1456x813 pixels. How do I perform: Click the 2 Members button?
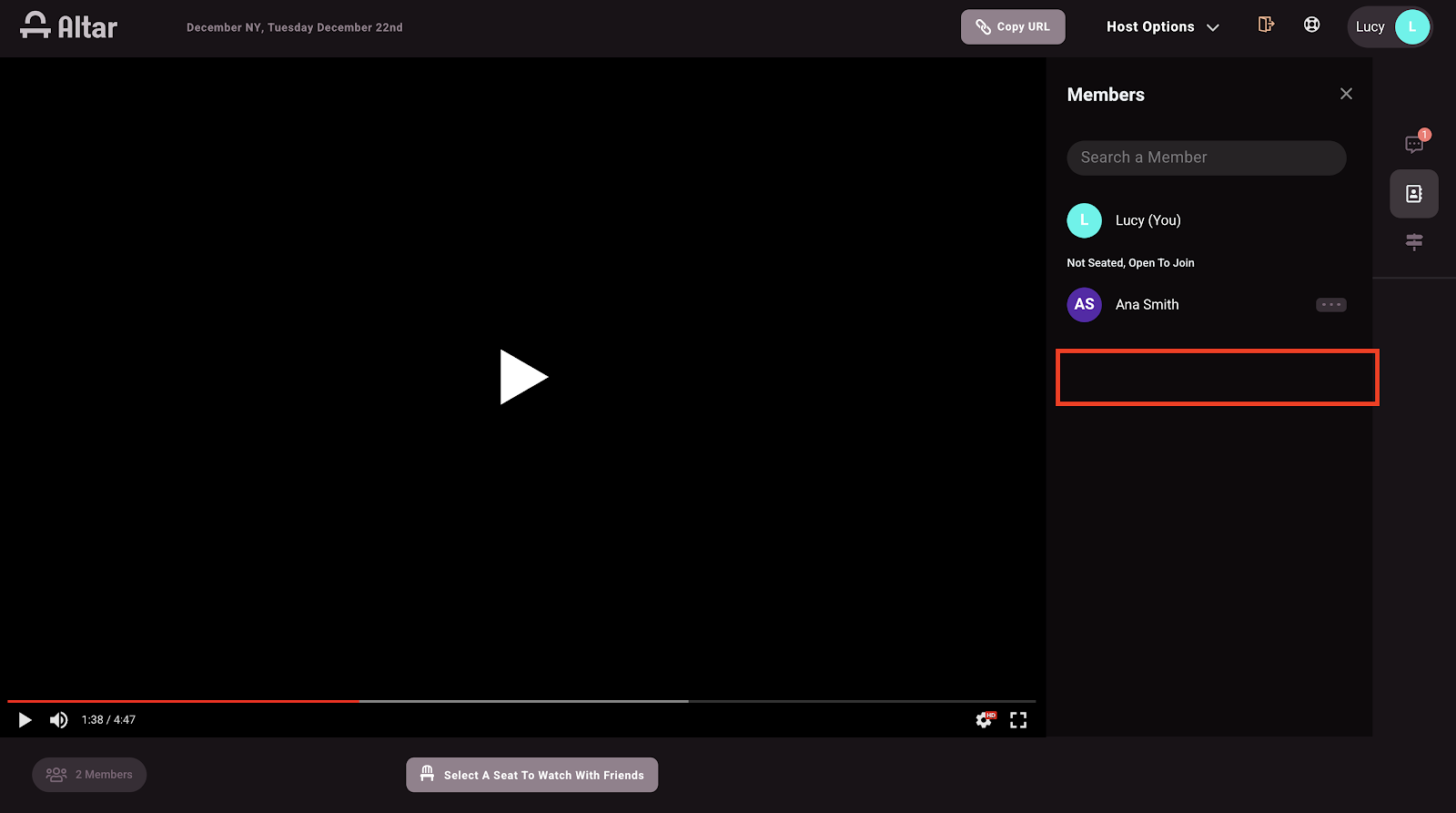(x=89, y=775)
